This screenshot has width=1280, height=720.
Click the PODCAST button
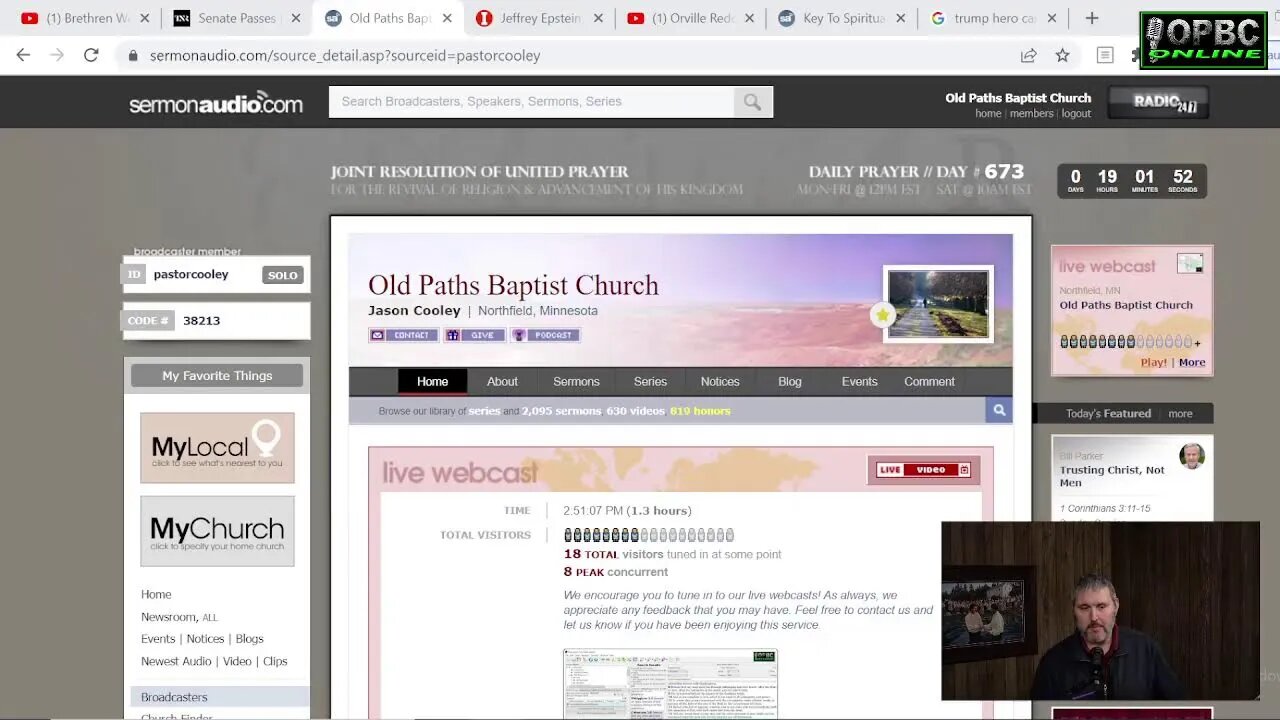tap(545, 335)
